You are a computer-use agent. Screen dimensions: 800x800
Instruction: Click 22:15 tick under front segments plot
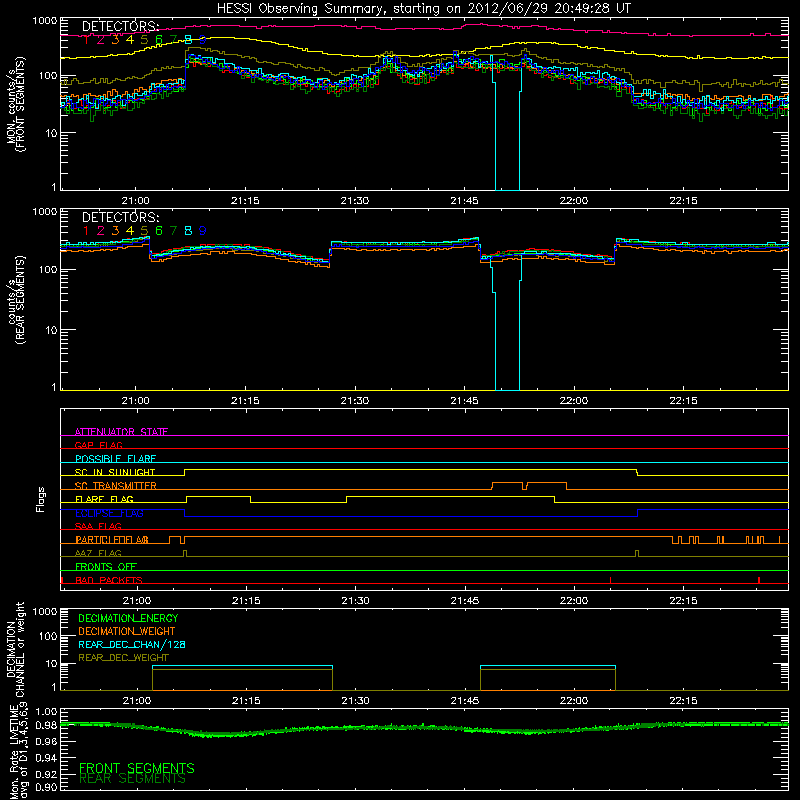(683, 201)
